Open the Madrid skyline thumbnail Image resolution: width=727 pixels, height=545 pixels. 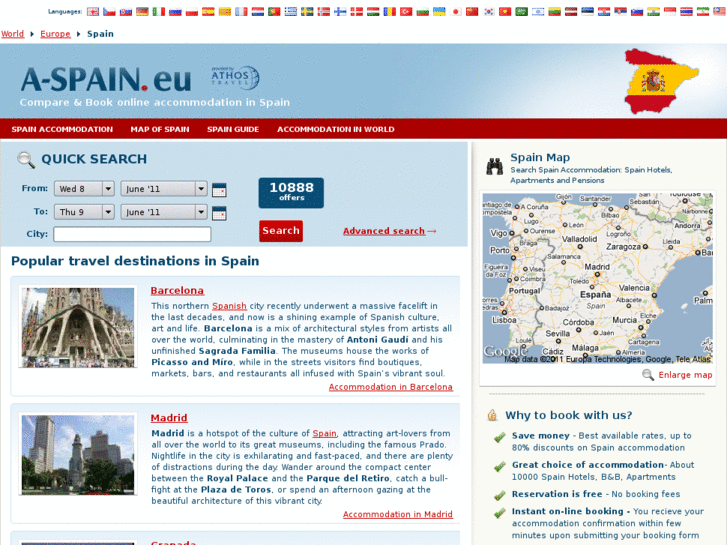(78, 455)
